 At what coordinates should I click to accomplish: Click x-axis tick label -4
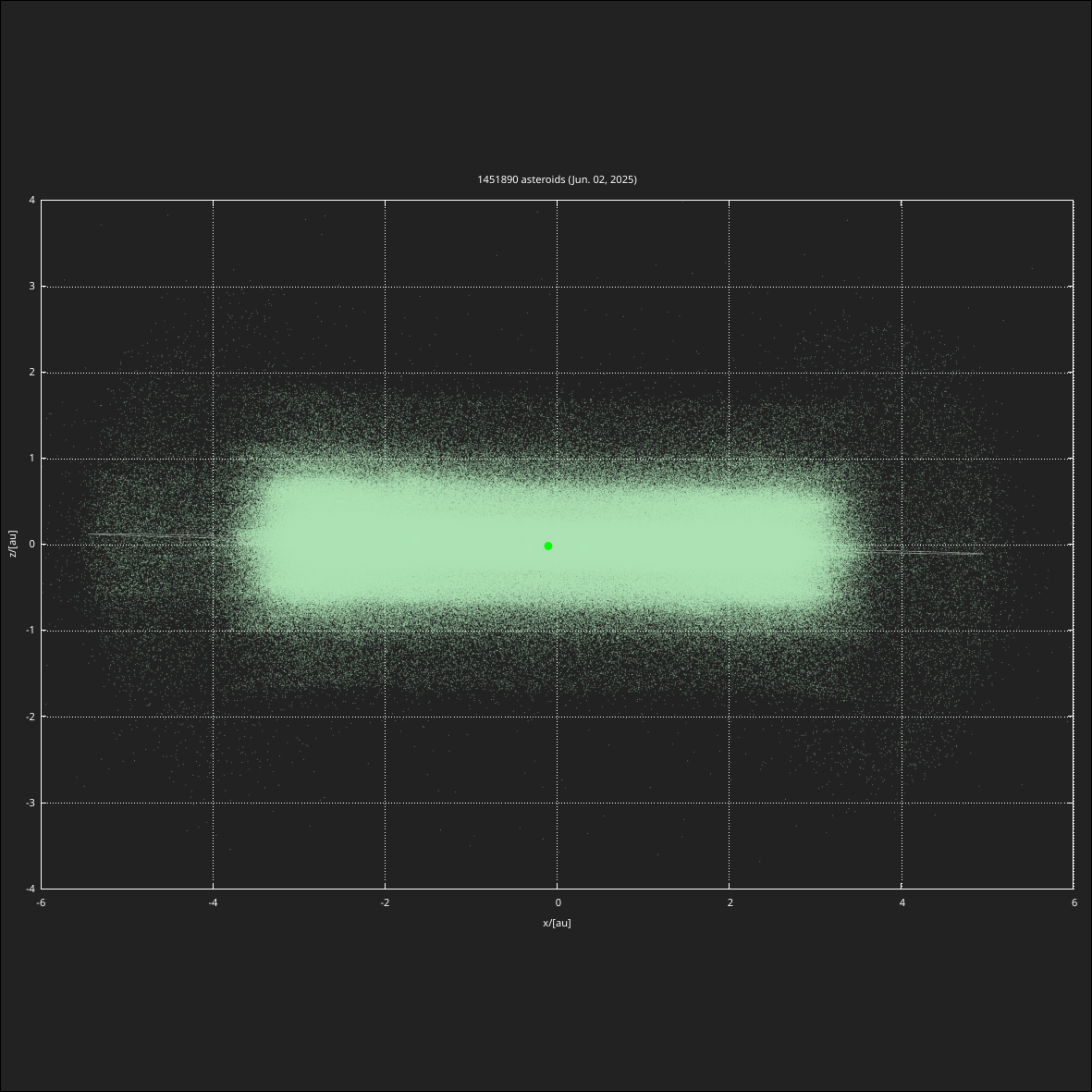[213, 902]
